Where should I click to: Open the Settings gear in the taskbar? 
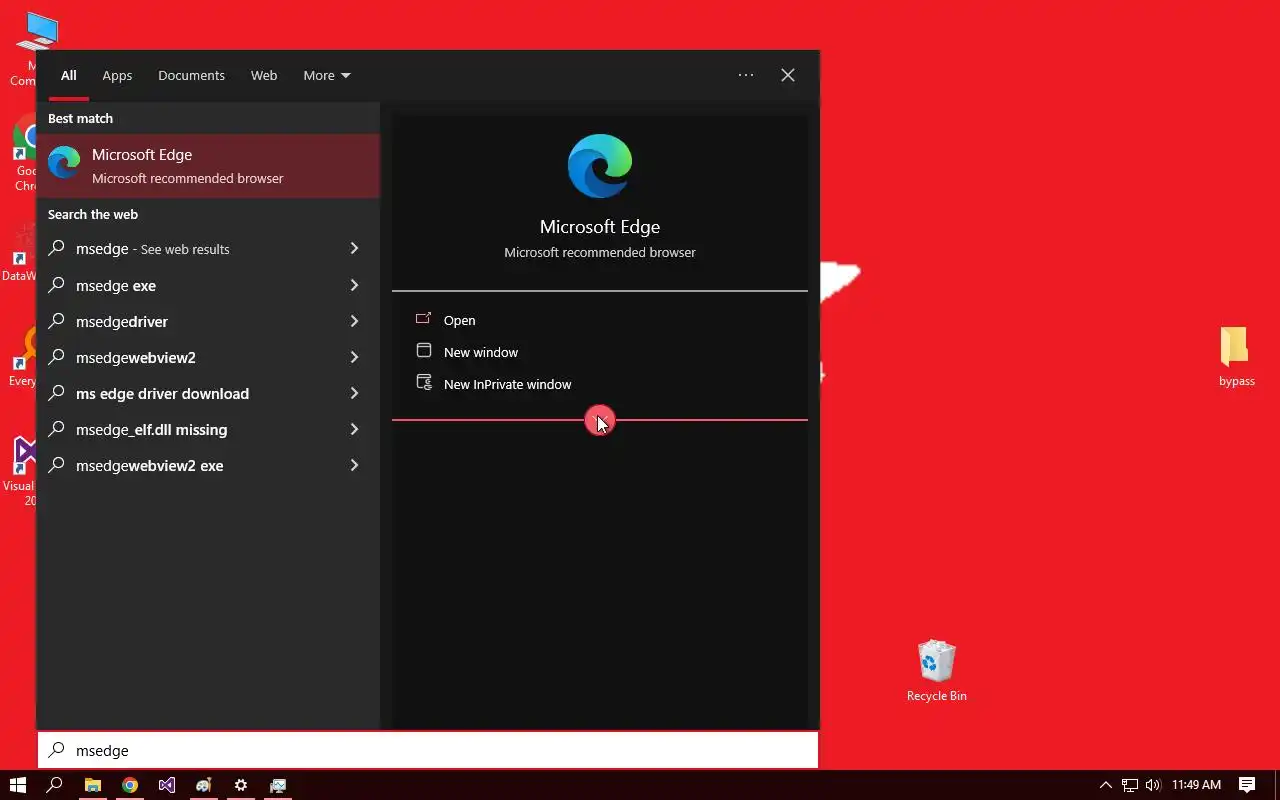(241, 785)
